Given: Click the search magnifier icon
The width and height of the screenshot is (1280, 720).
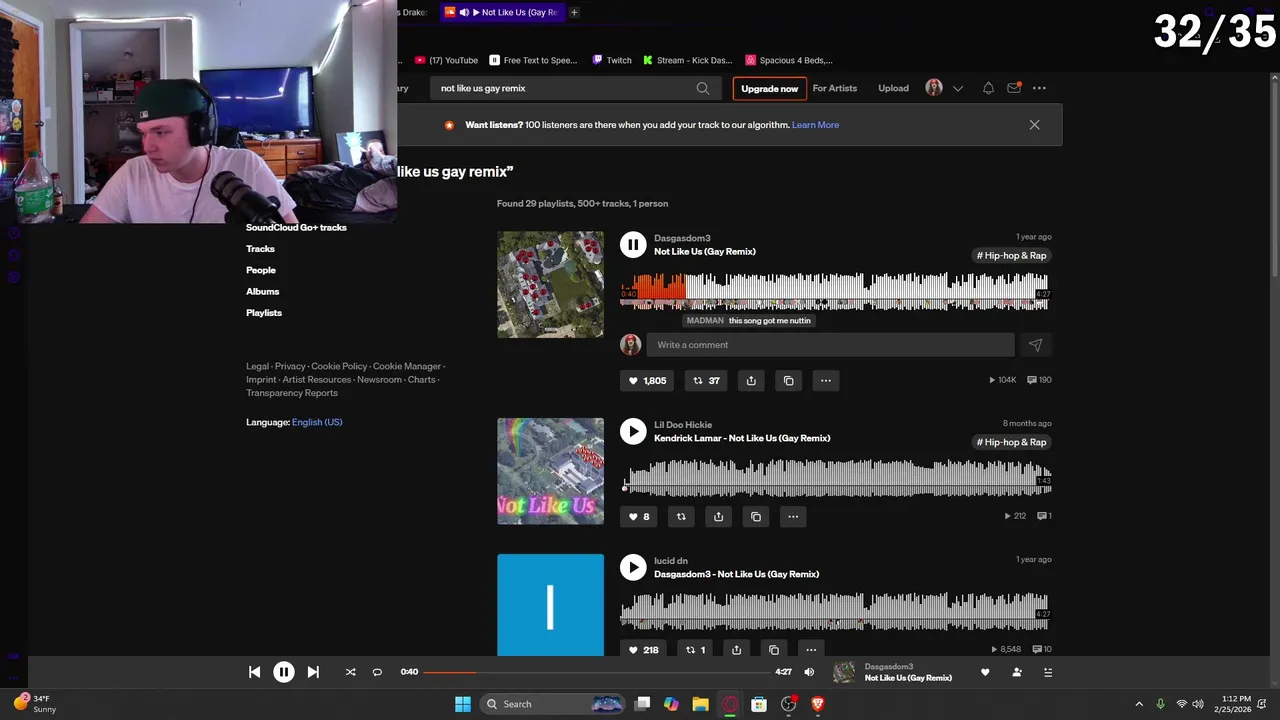Looking at the screenshot, I should tap(703, 88).
